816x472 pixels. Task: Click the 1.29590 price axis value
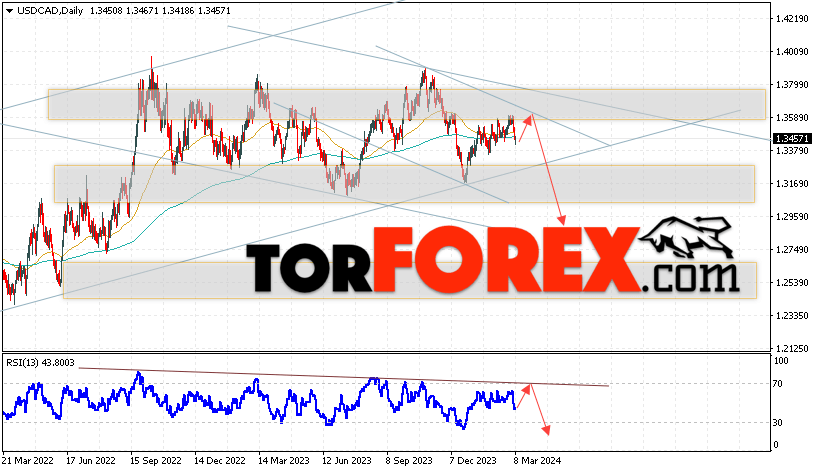(x=792, y=216)
